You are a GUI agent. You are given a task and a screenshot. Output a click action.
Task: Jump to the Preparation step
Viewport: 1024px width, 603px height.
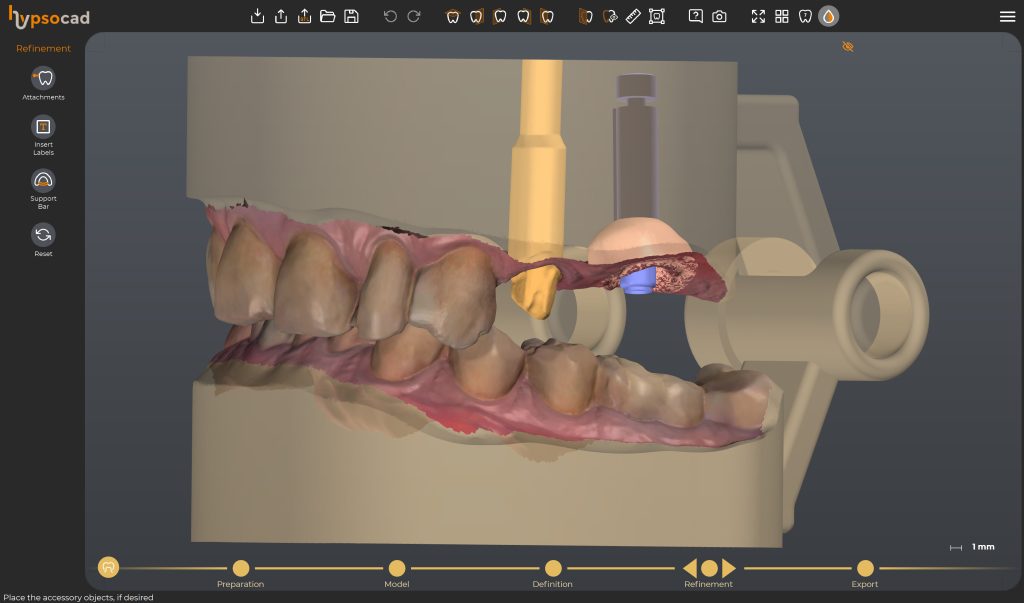pos(241,568)
